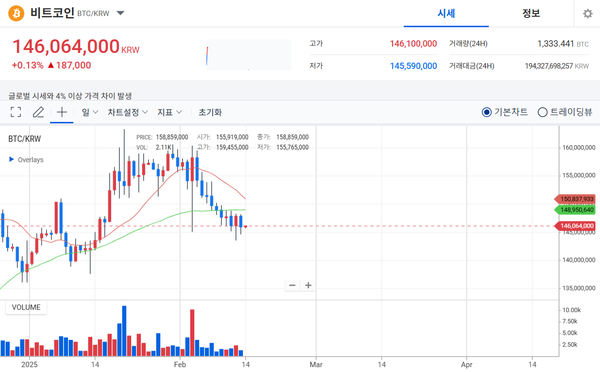Switch to the 시세 tab

[446, 14]
